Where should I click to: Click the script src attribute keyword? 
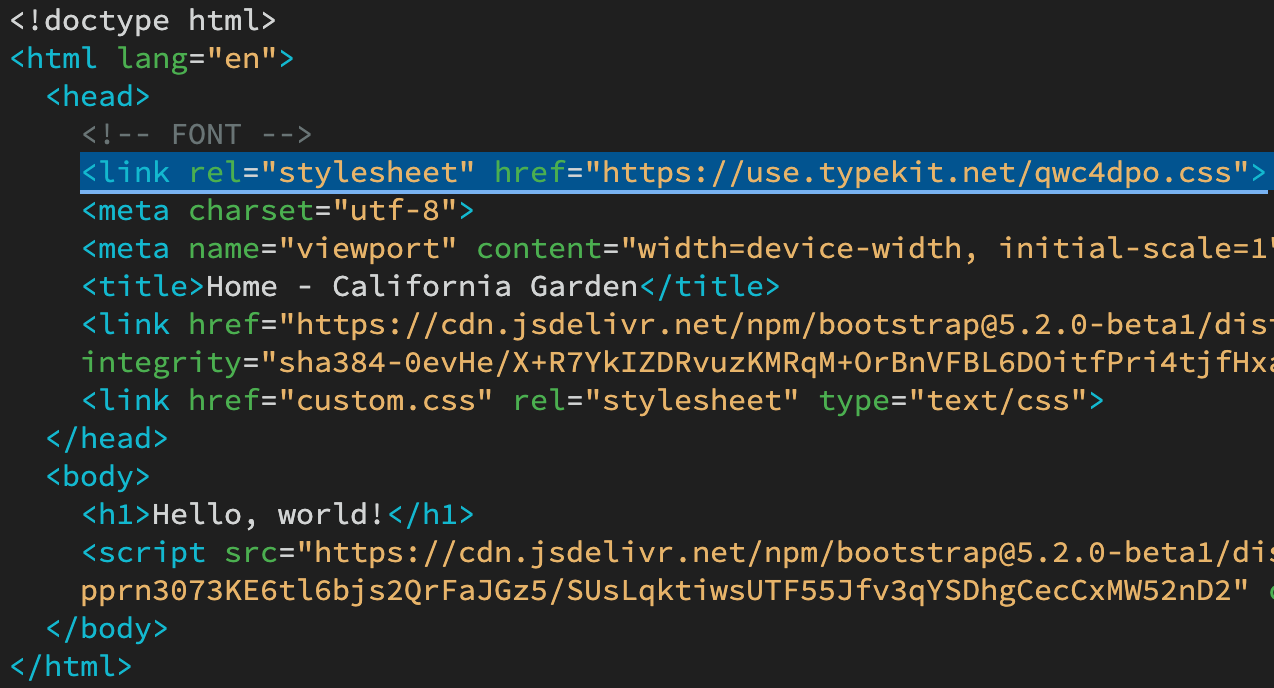pyautogui.click(x=250, y=551)
